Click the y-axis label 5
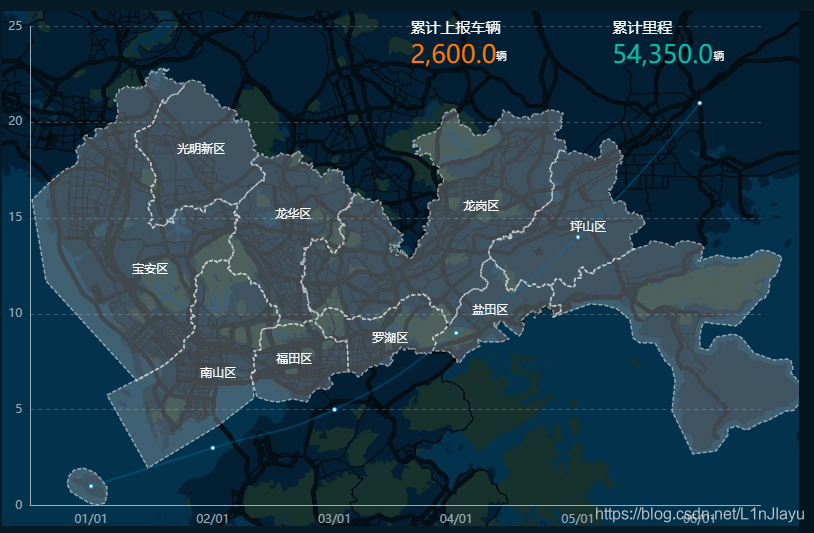814x533 pixels. point(19,409)
